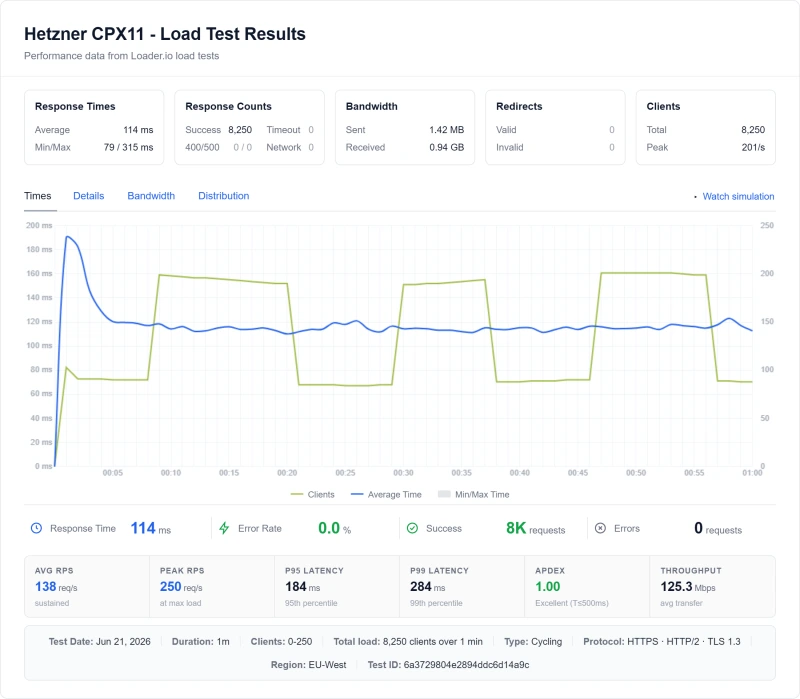Click the Clients card title
The image size is (800, 699).
[x=663, y=106]
